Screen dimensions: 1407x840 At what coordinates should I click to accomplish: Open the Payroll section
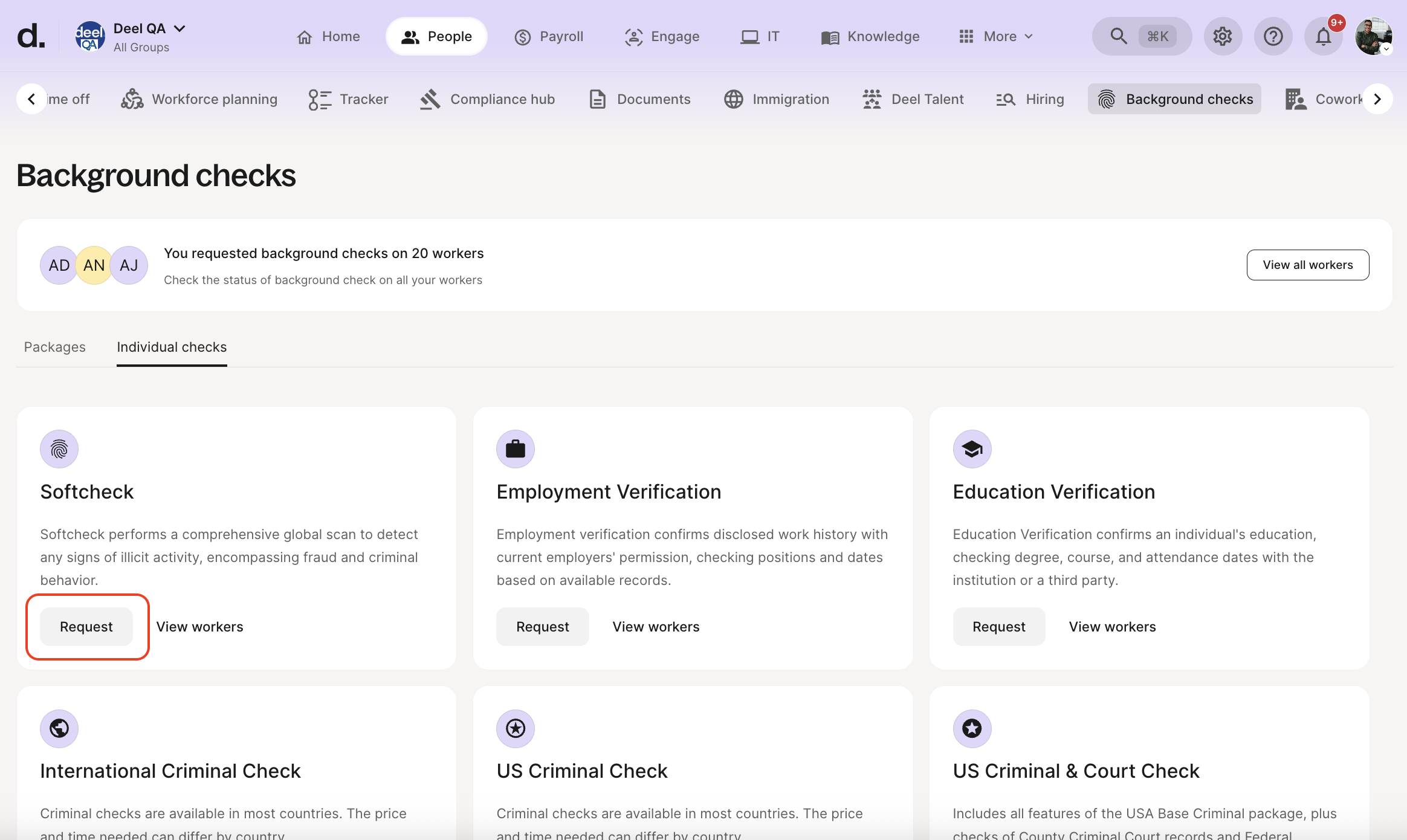(549, 36)
